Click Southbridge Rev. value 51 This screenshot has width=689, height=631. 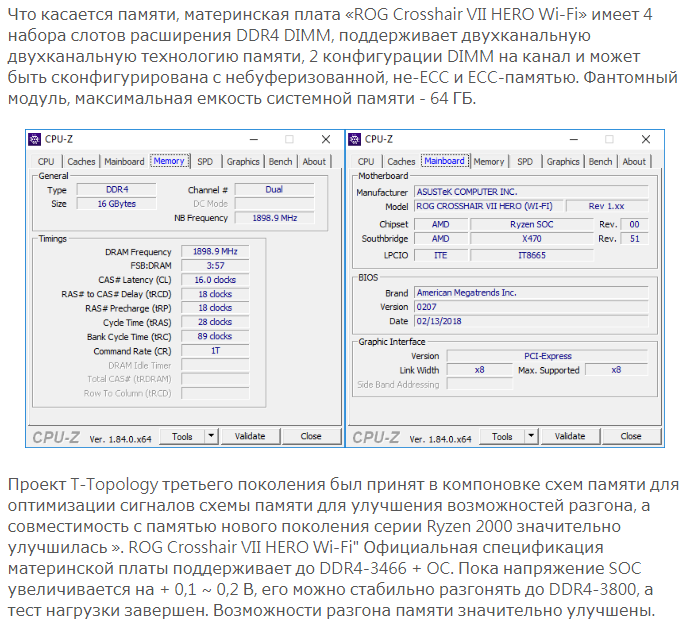[x=635, y=239]
